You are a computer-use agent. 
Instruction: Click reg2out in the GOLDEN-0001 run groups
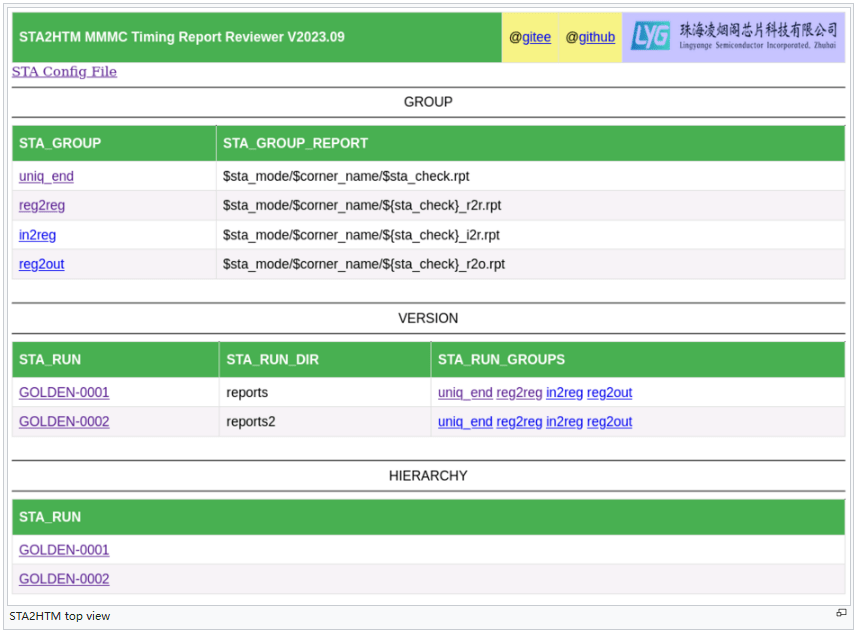coord(609,393)
